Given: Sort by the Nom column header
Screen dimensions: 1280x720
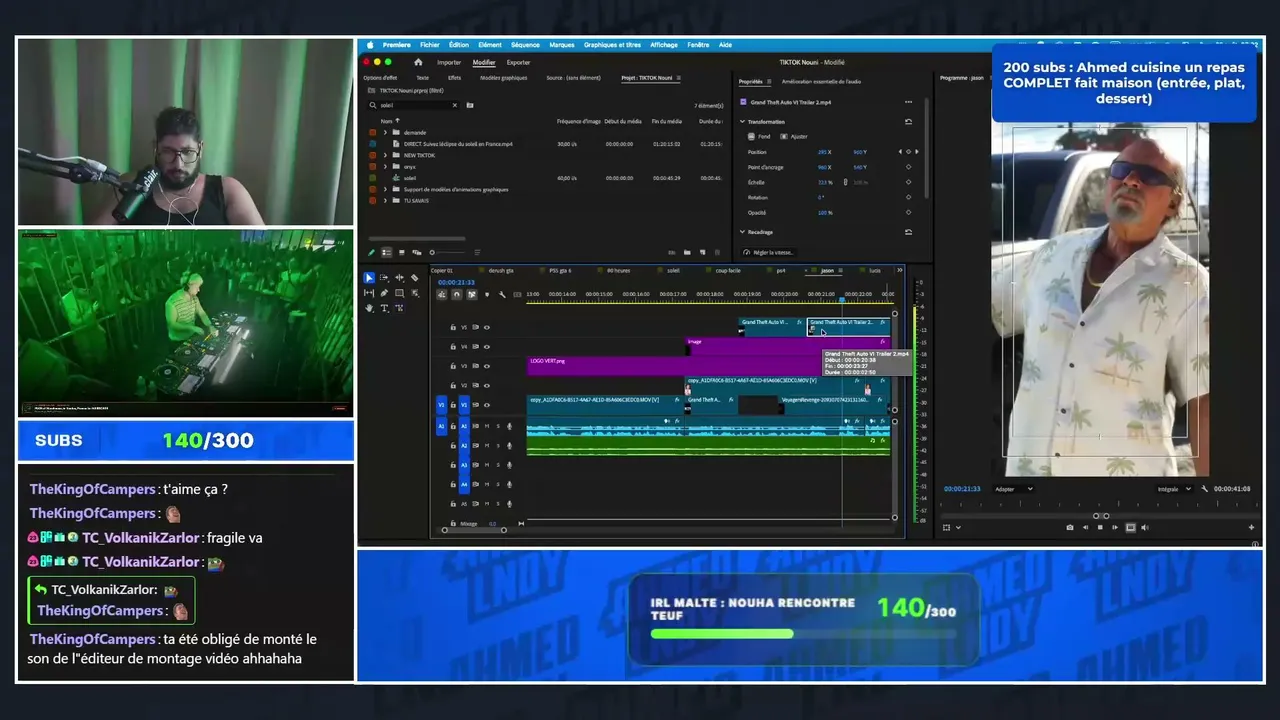Looking at the screenshot, I should [386, 121].
